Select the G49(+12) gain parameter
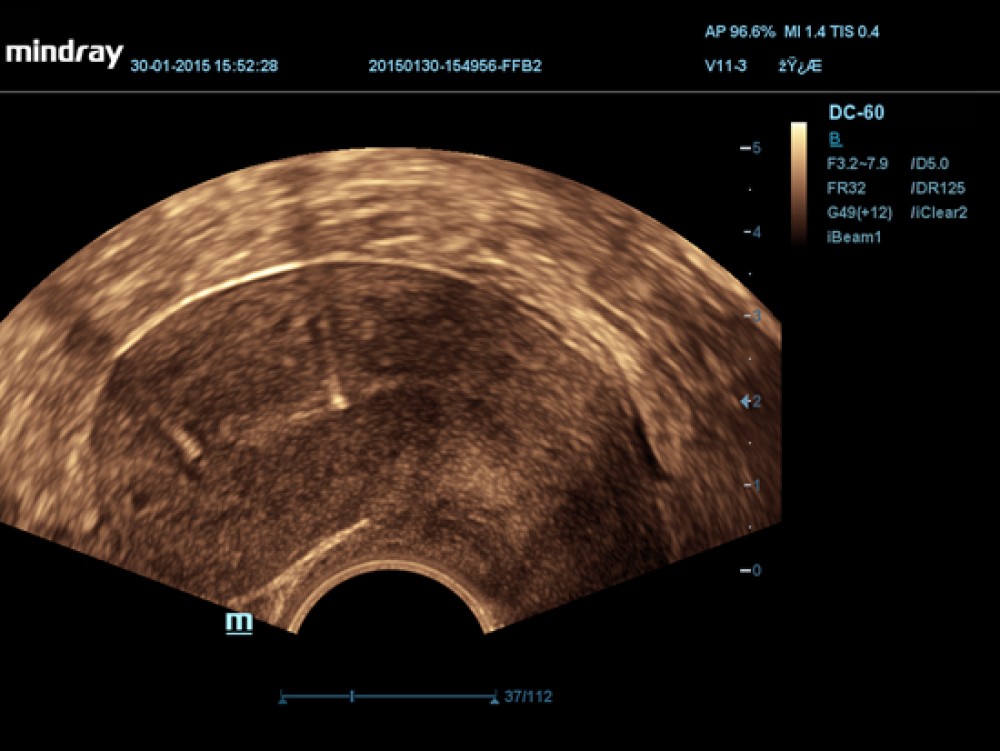This screenshot has height=751, width=1000. coord(860,213)
